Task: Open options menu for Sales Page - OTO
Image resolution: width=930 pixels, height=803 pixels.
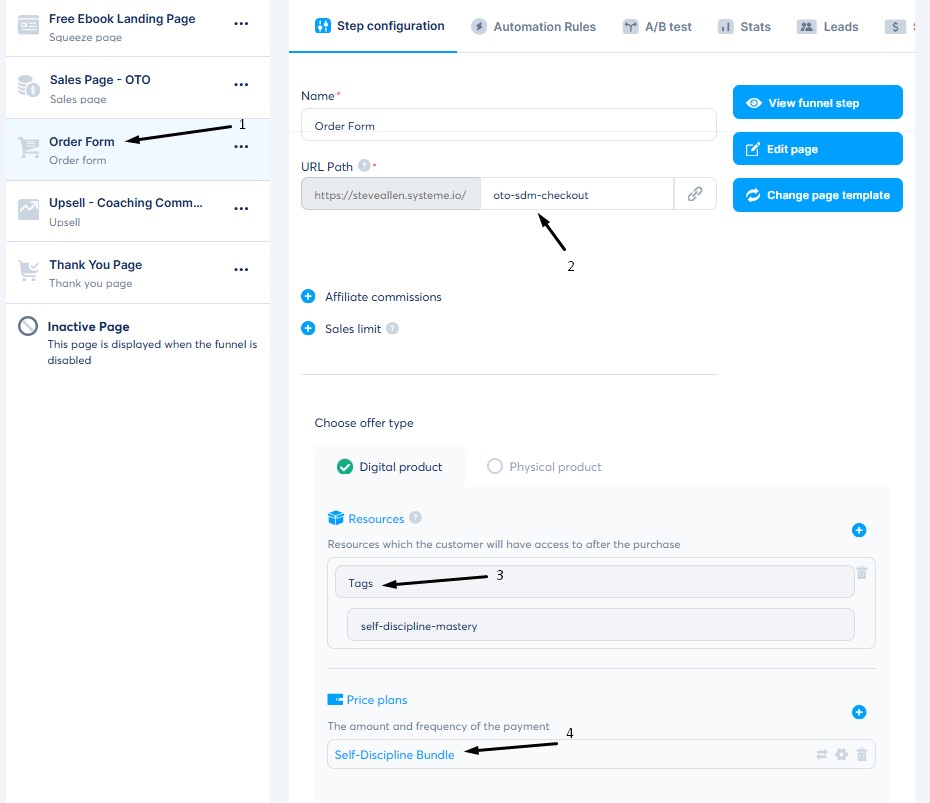Action: point(241,85)
